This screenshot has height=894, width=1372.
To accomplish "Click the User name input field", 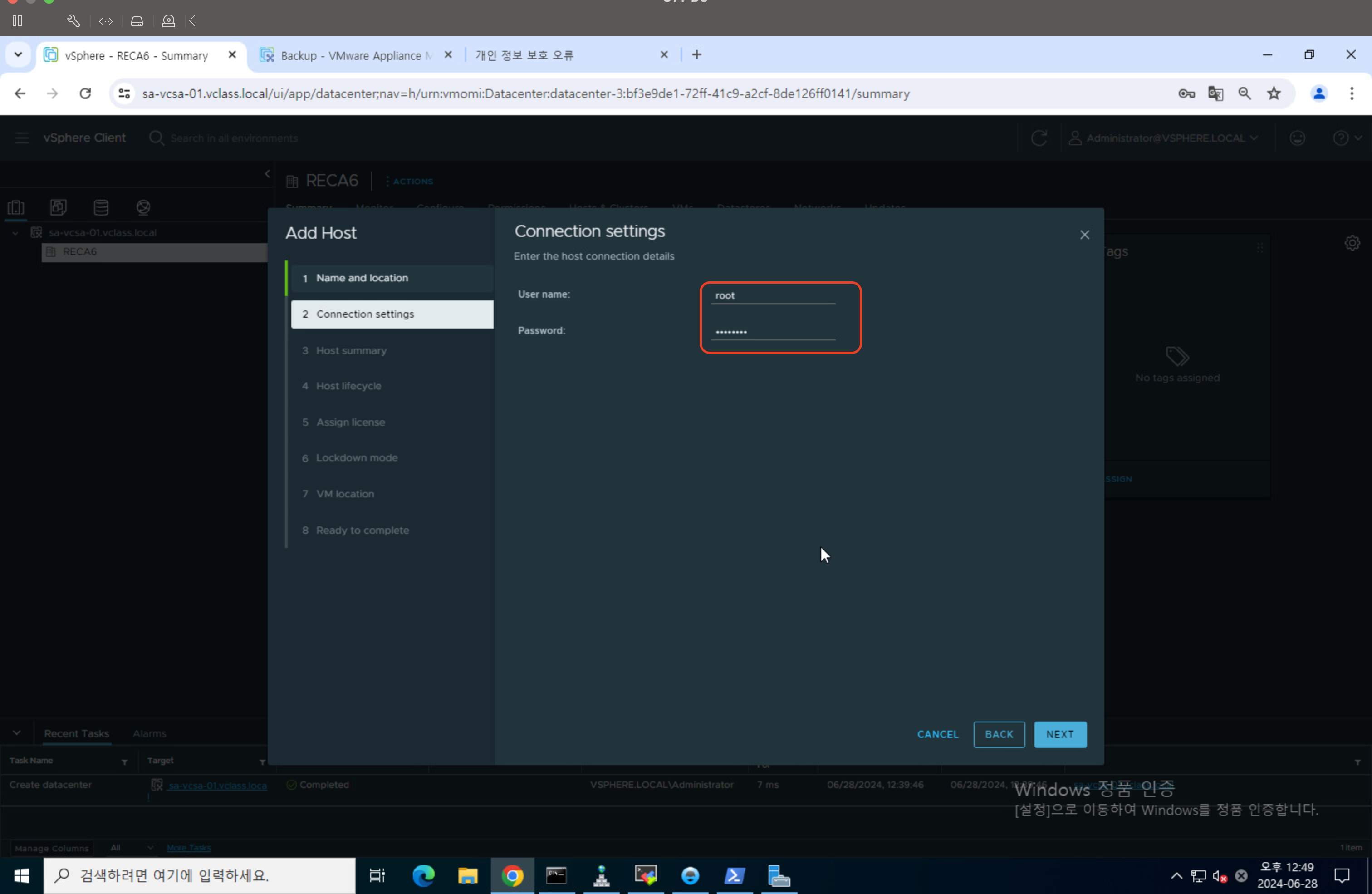I will [773, 295].
